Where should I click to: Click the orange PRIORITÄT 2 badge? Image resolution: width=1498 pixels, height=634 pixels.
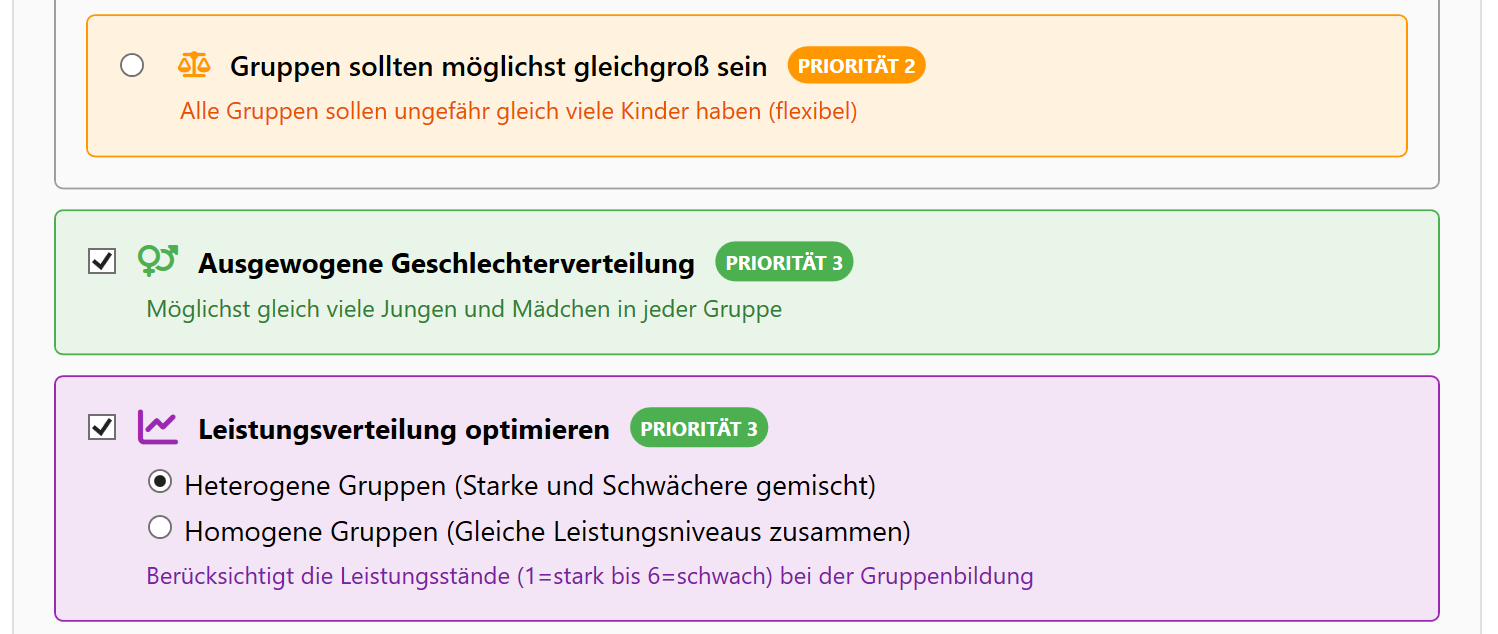tap(856, 64)
